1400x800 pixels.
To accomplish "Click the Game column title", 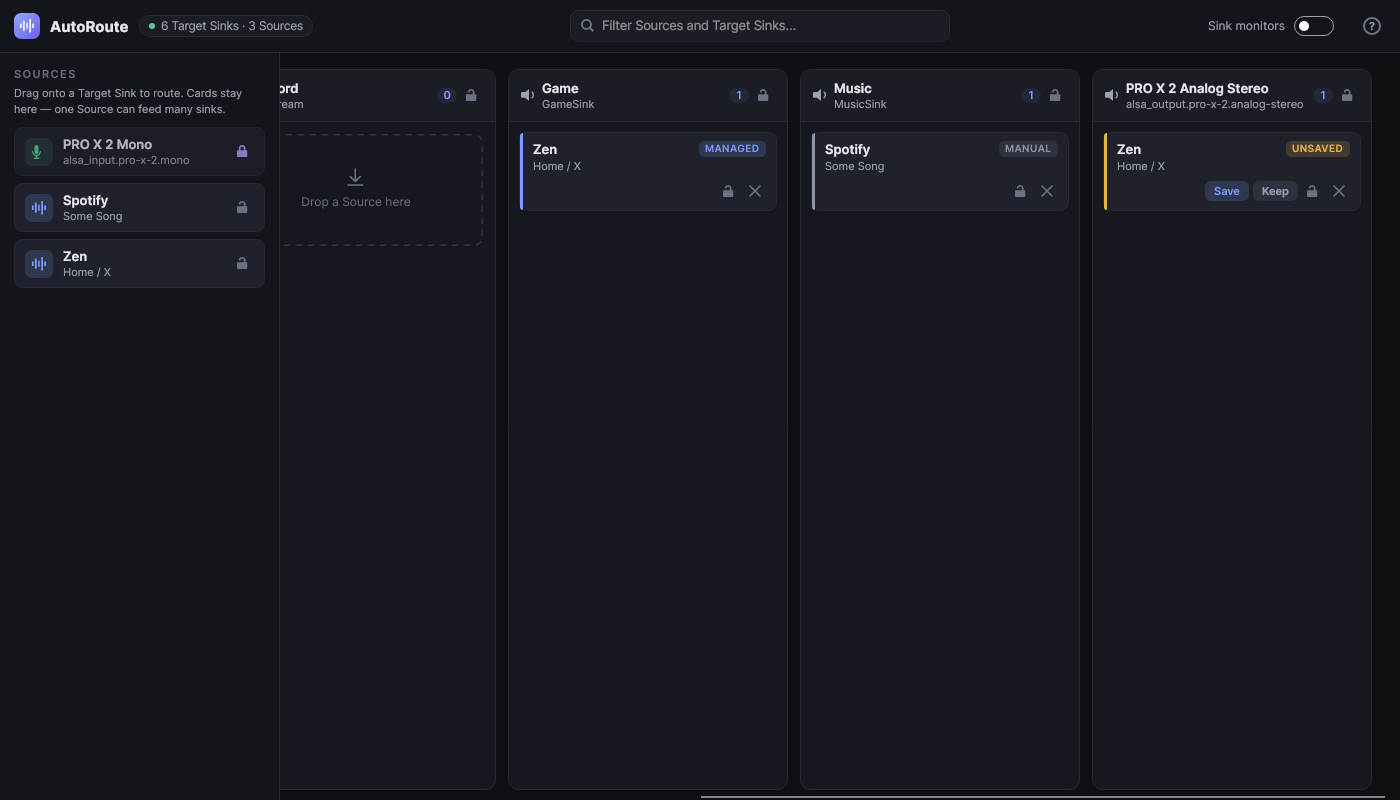I will pyautogui.click(x=560, y=89).
